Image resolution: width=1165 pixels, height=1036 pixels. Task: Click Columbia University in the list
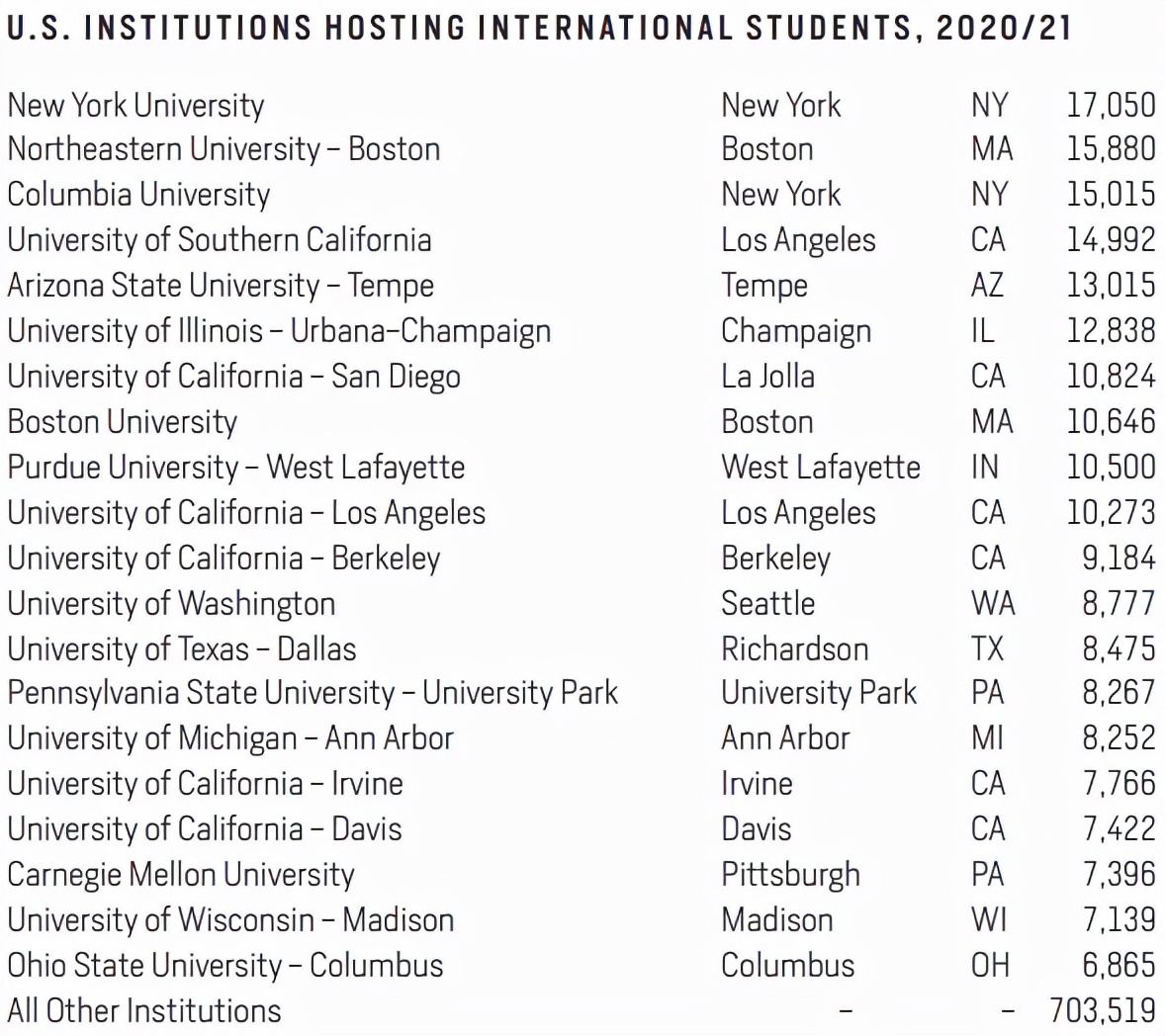pos(138,195)
